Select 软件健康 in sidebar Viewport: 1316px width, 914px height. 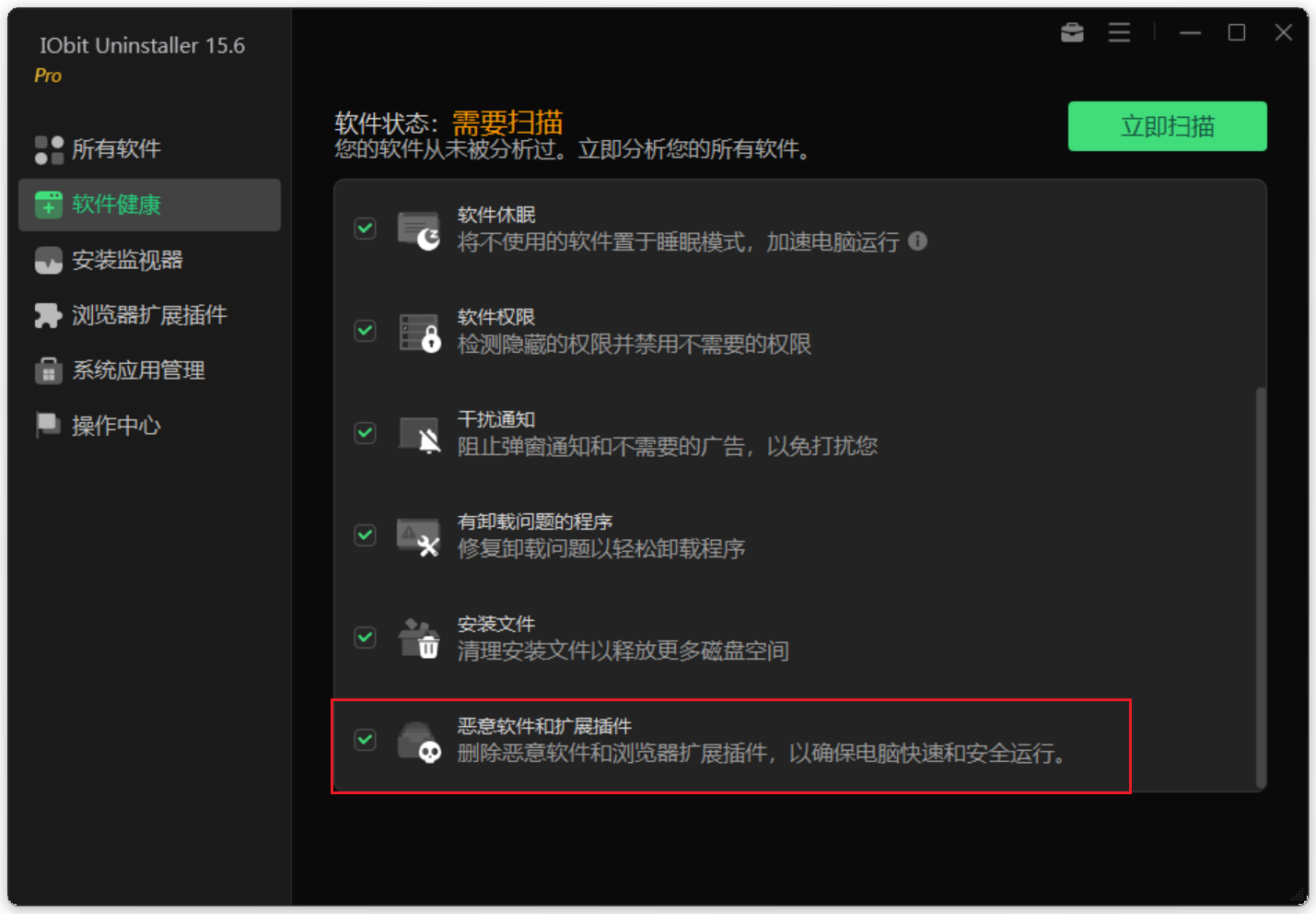149,205
